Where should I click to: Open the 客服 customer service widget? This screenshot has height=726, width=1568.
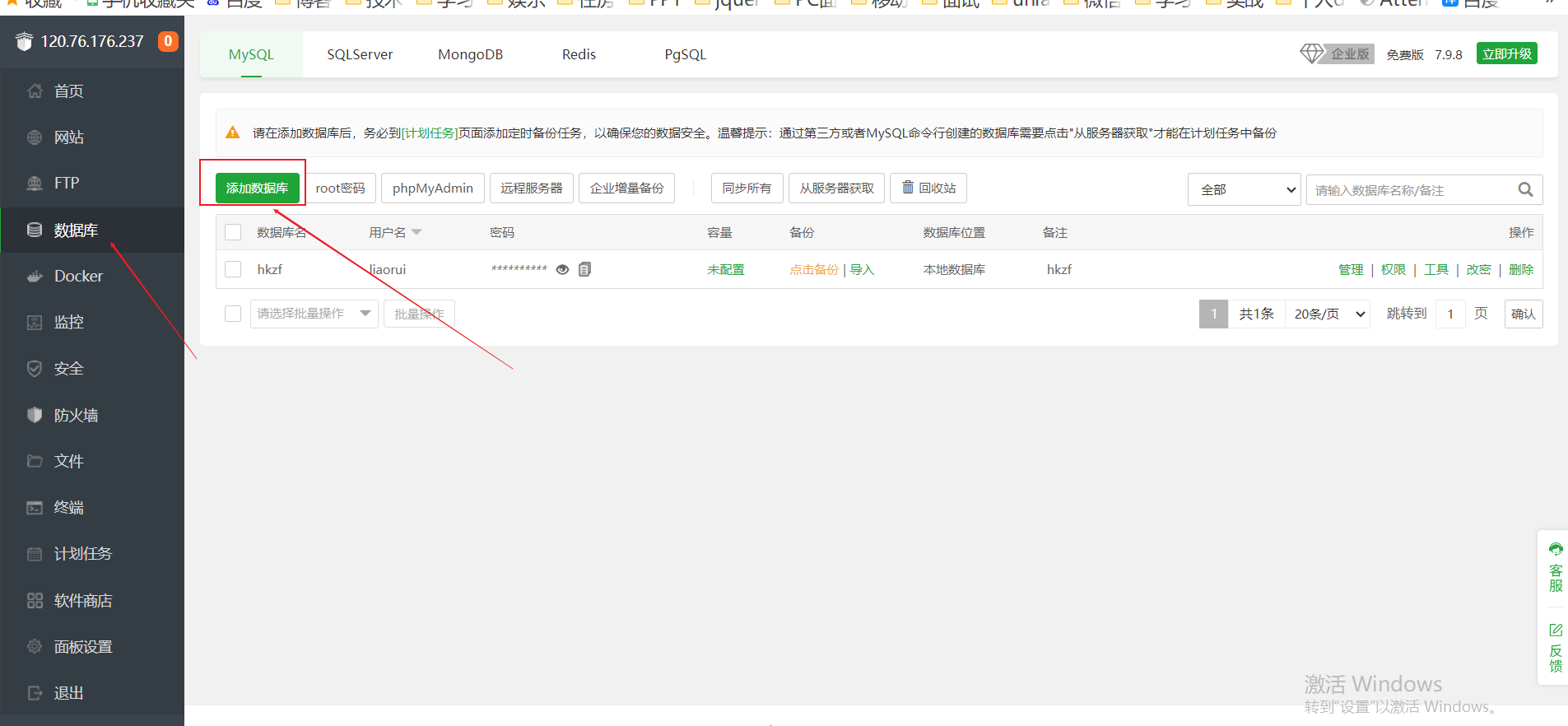coord(1556,568)
